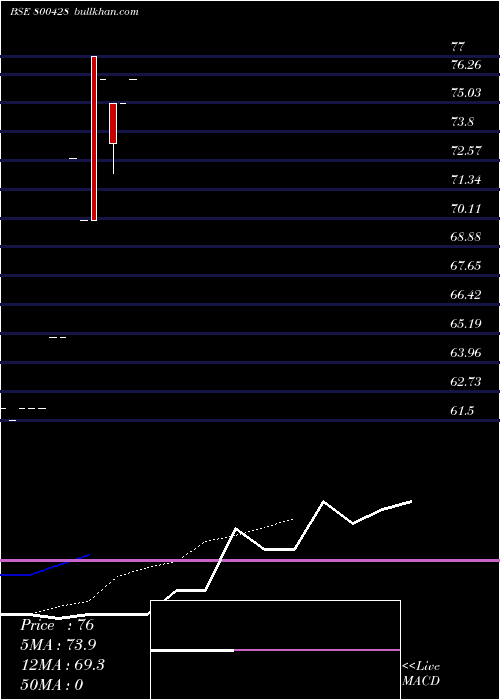Click the '<<Live MACD' label
This screenshot has height=700, width=500.
pos(421,674)
